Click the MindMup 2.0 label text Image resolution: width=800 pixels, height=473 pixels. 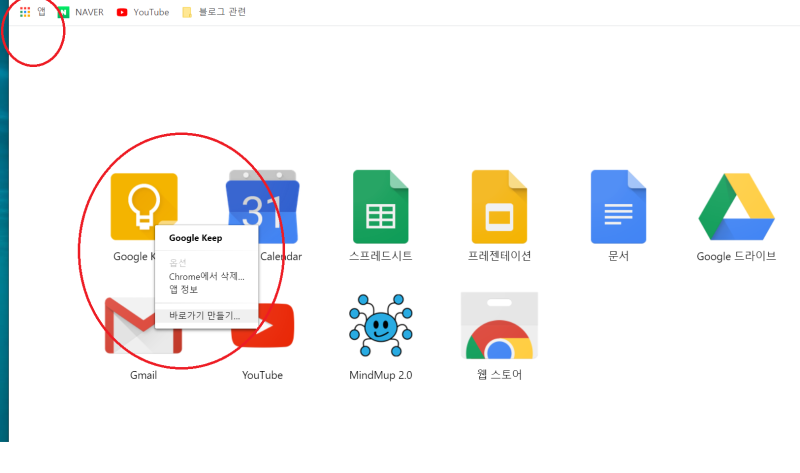point(381,375)
